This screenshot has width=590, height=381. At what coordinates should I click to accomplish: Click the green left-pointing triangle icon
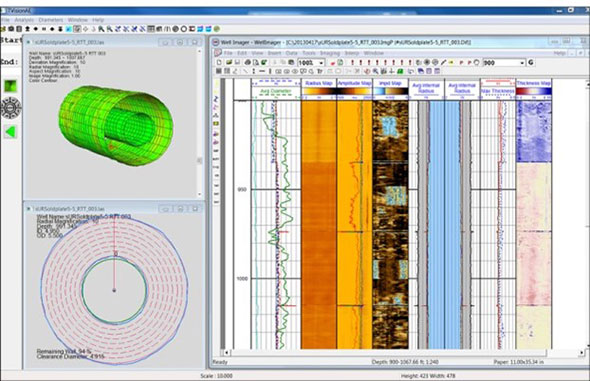[11, 132]
